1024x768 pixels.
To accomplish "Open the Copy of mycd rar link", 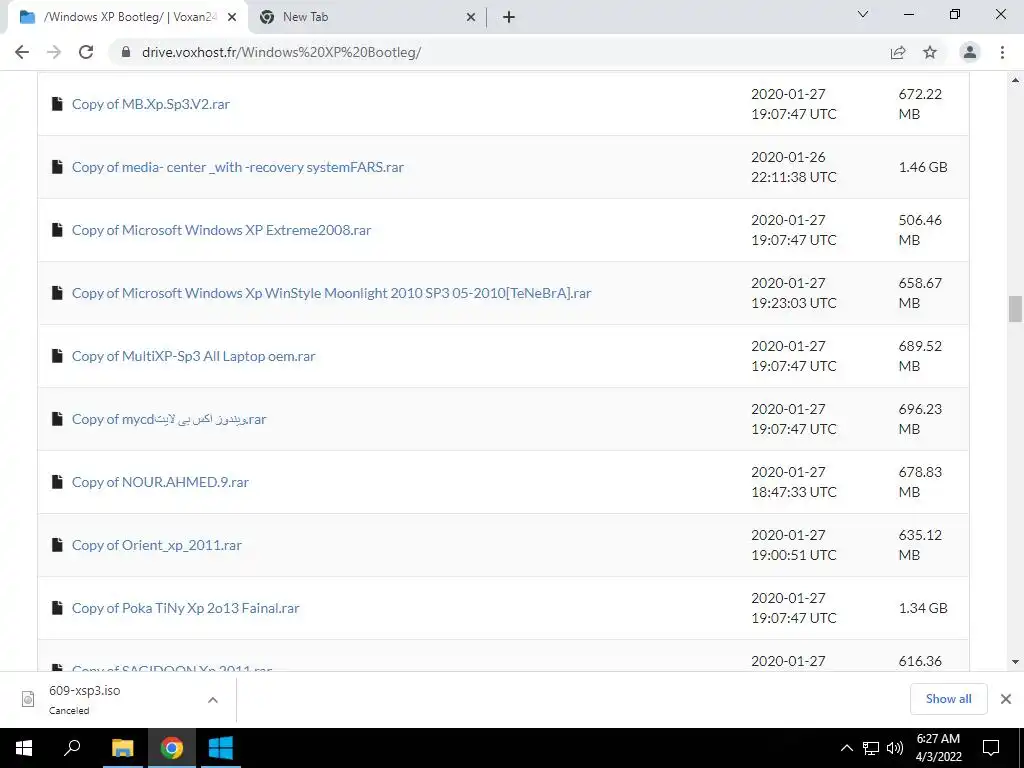I will pos(169,419).
